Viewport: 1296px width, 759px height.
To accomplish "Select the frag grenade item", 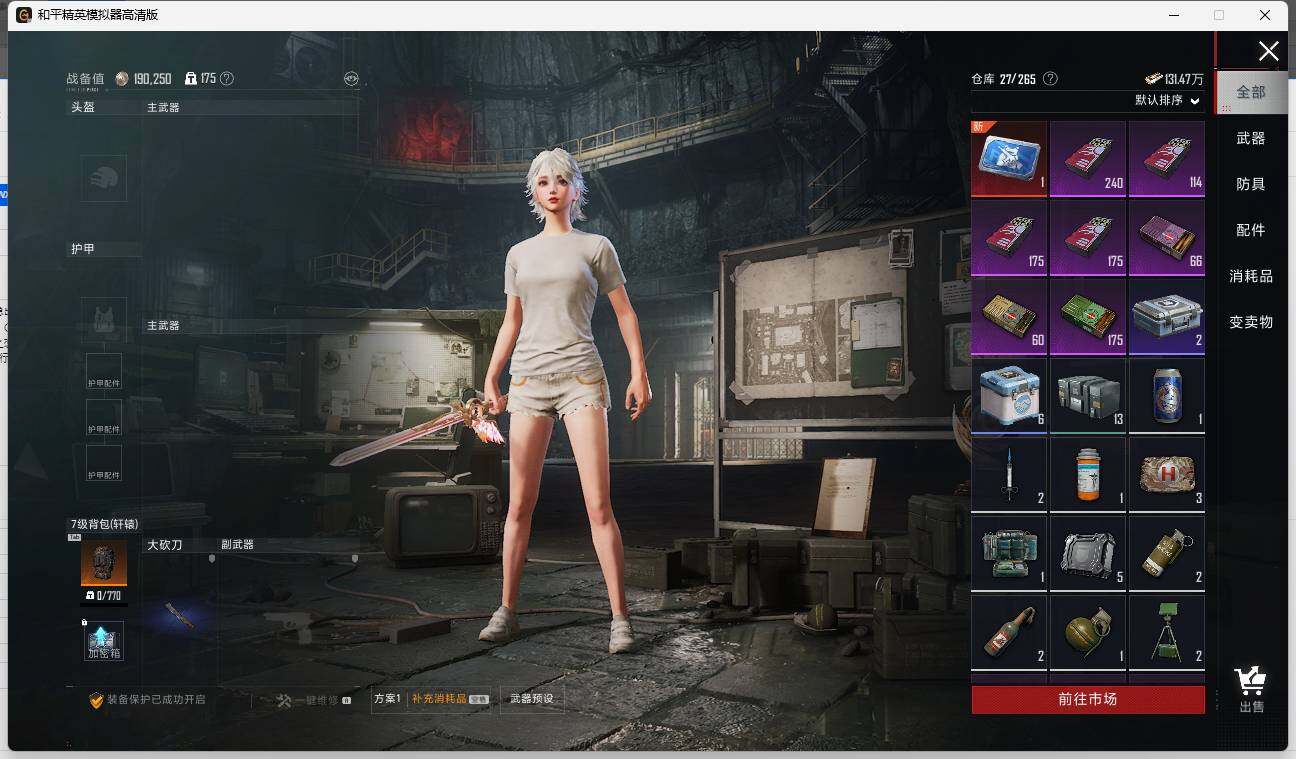I will pos(1088,632).
